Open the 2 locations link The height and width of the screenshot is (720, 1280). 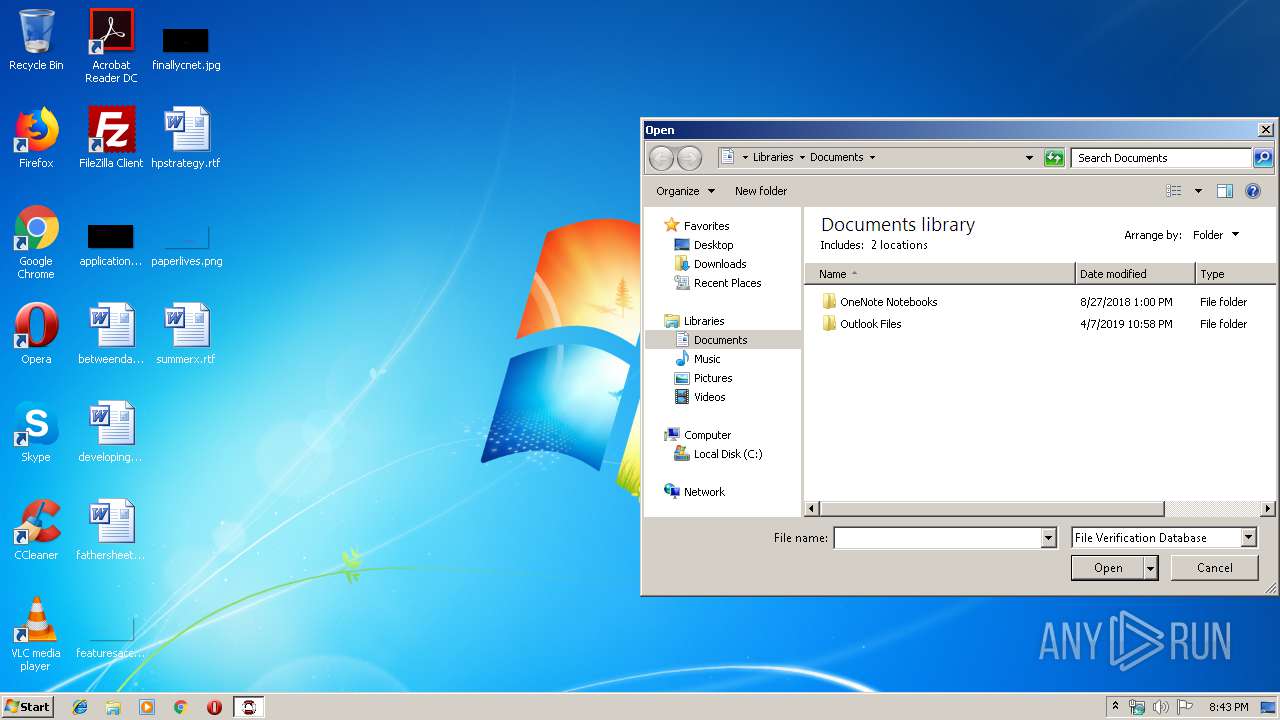click(x=899, y=245)
